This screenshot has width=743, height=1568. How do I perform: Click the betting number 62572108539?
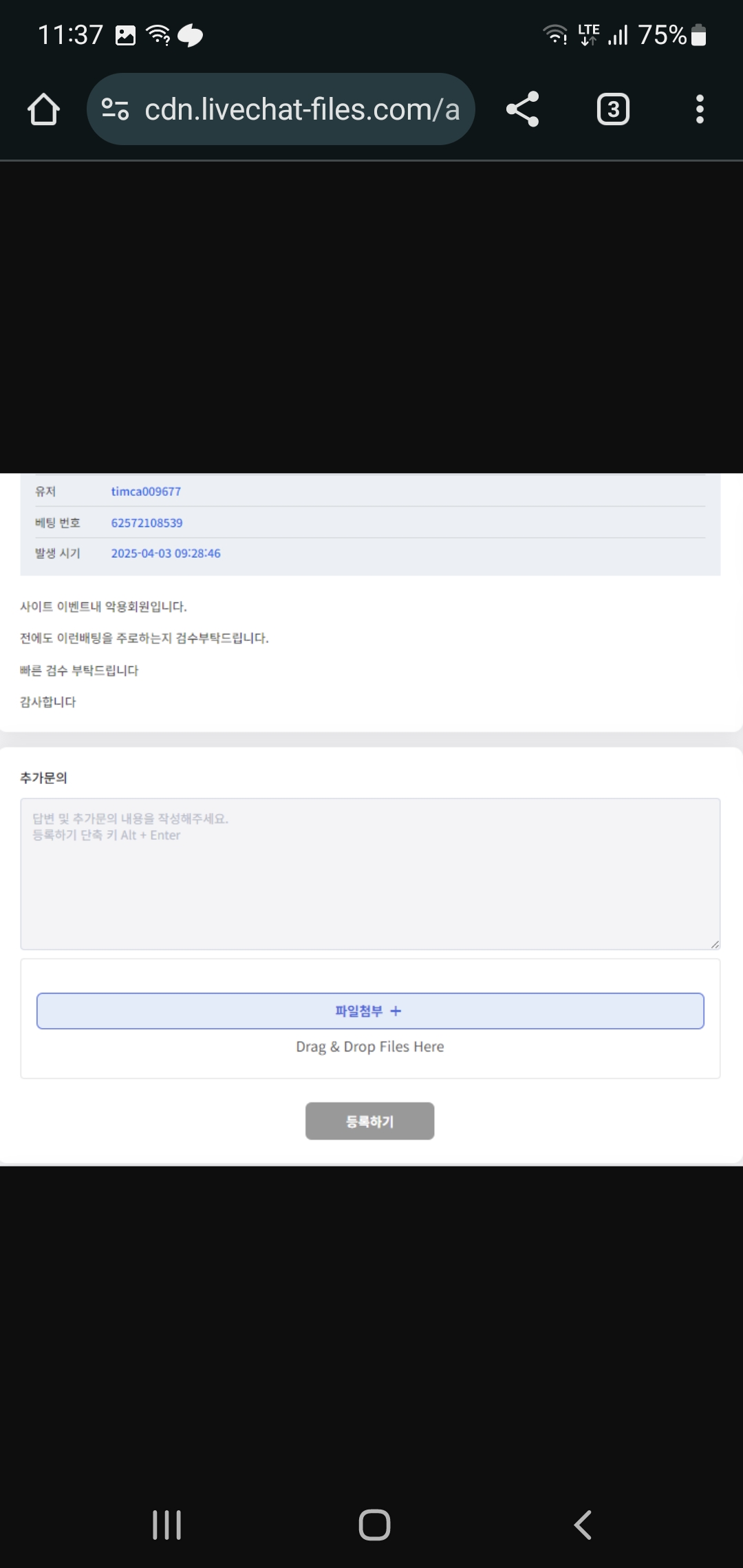[x=147, y=523]
